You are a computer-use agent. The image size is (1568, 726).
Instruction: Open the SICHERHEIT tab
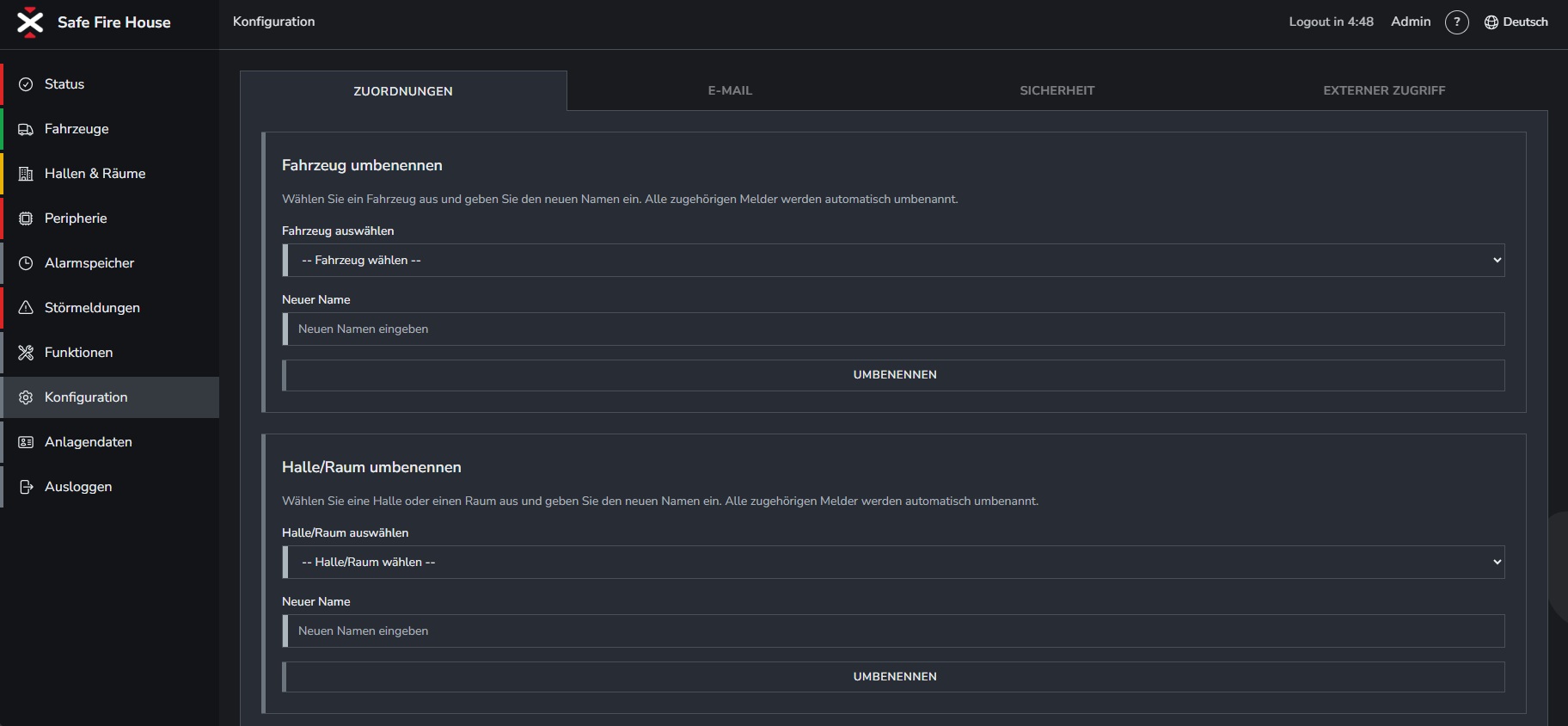click(1057, 90)
